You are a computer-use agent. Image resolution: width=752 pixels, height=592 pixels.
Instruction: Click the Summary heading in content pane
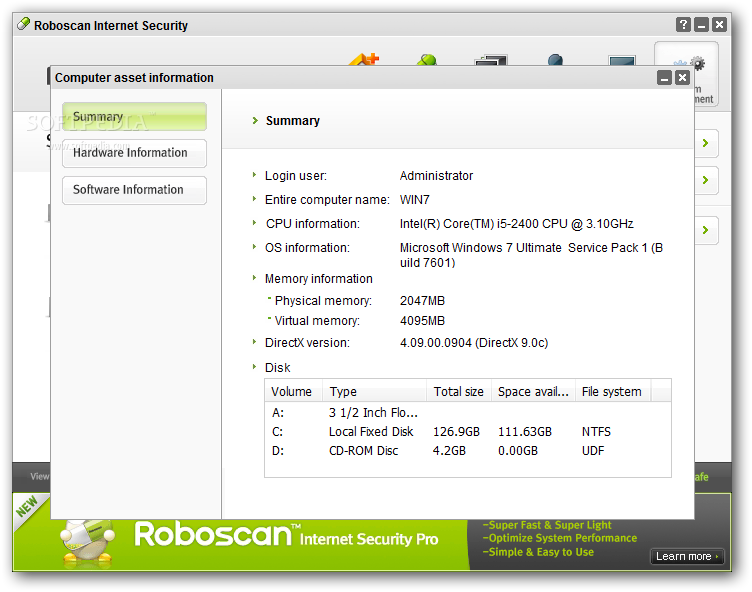pos(293,121)
